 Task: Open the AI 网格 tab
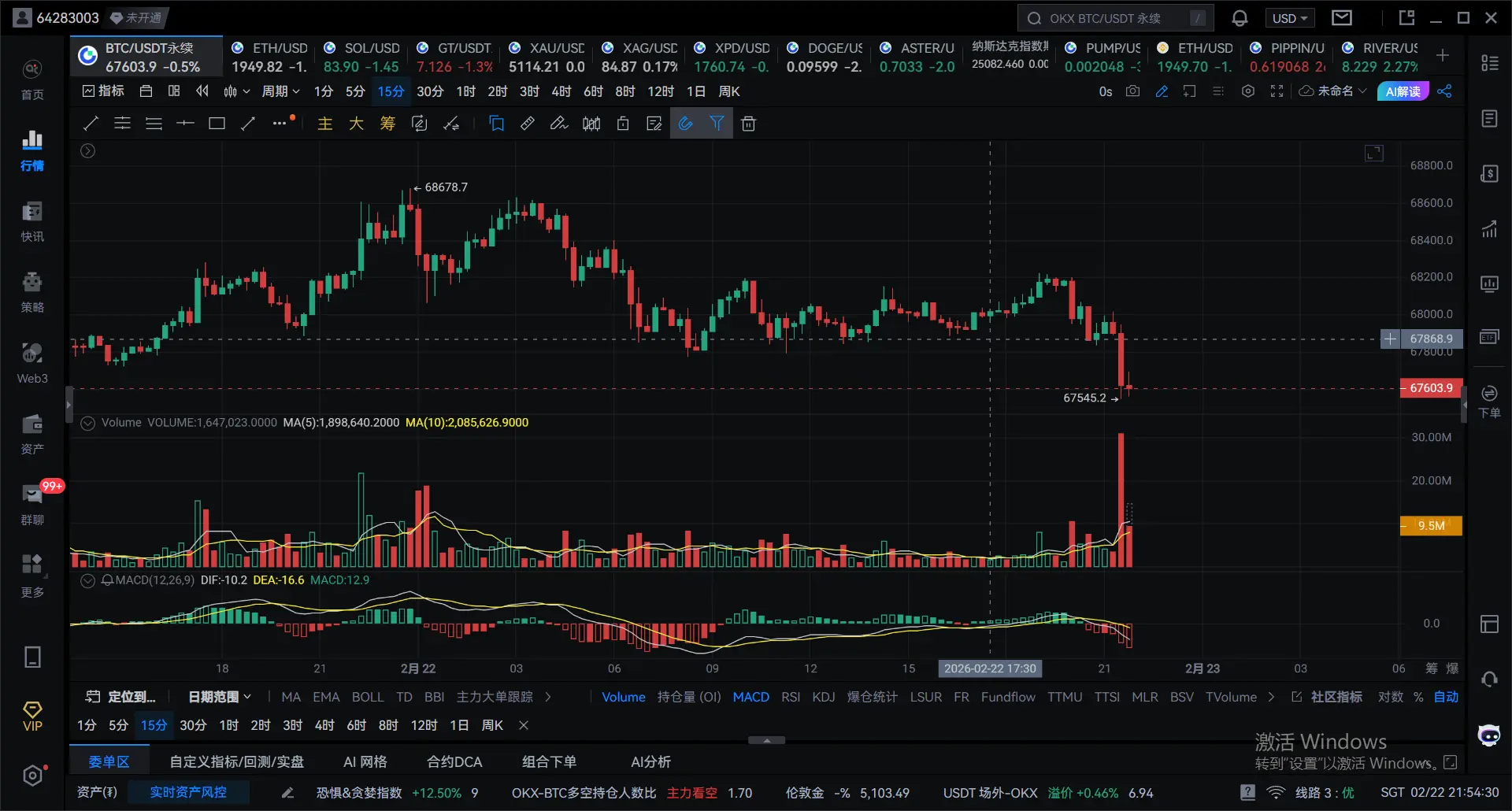tap(365, 761)
